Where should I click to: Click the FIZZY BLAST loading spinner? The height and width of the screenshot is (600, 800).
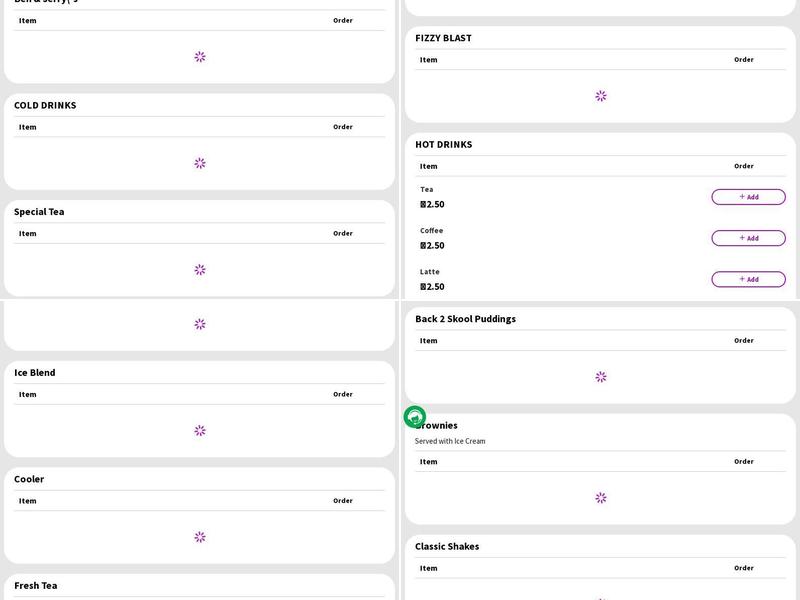601,96
